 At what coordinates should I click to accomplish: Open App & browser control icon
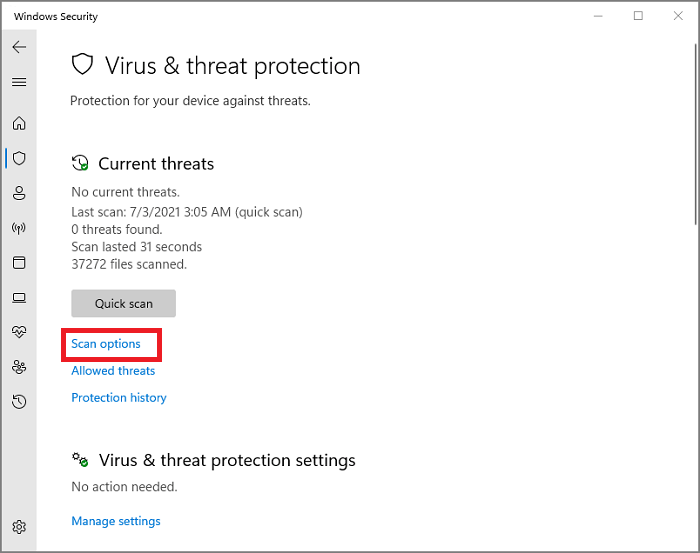point(19,263)
